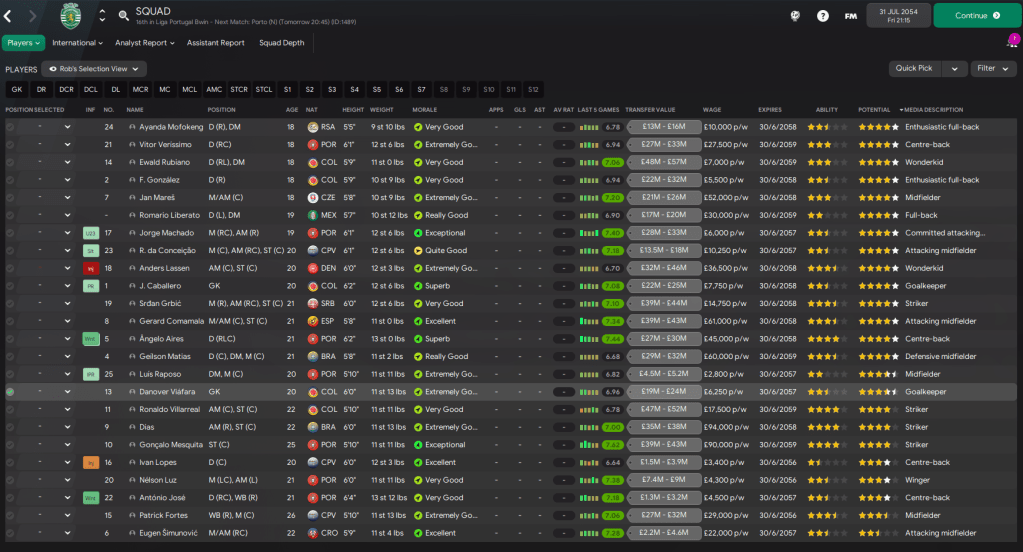The height and width of the screenshot is (552, 1023).
Task: Click the Sporting club badge icon
Action: pyautogui.click(x=69, y=15)
